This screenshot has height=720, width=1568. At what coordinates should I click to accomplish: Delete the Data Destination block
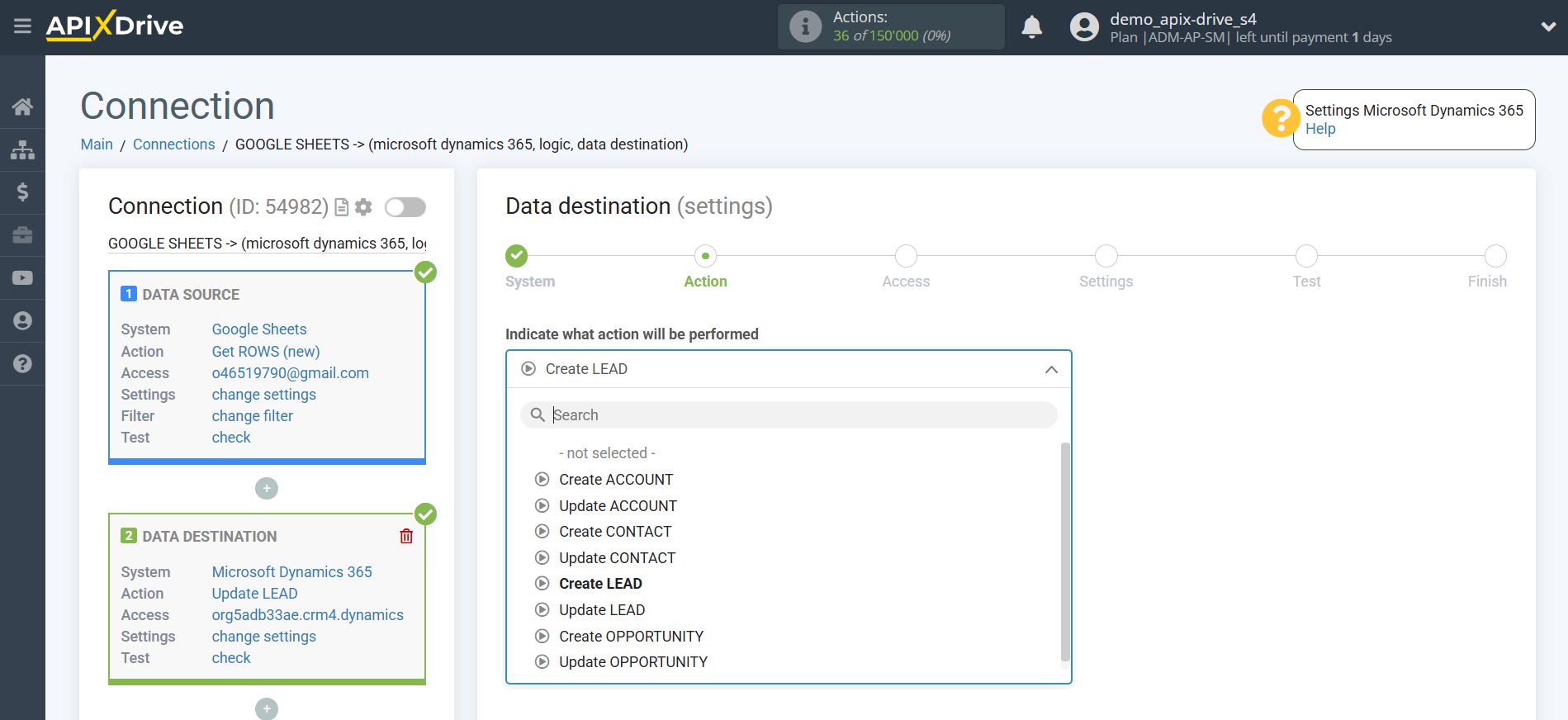(x=406, y=537)
